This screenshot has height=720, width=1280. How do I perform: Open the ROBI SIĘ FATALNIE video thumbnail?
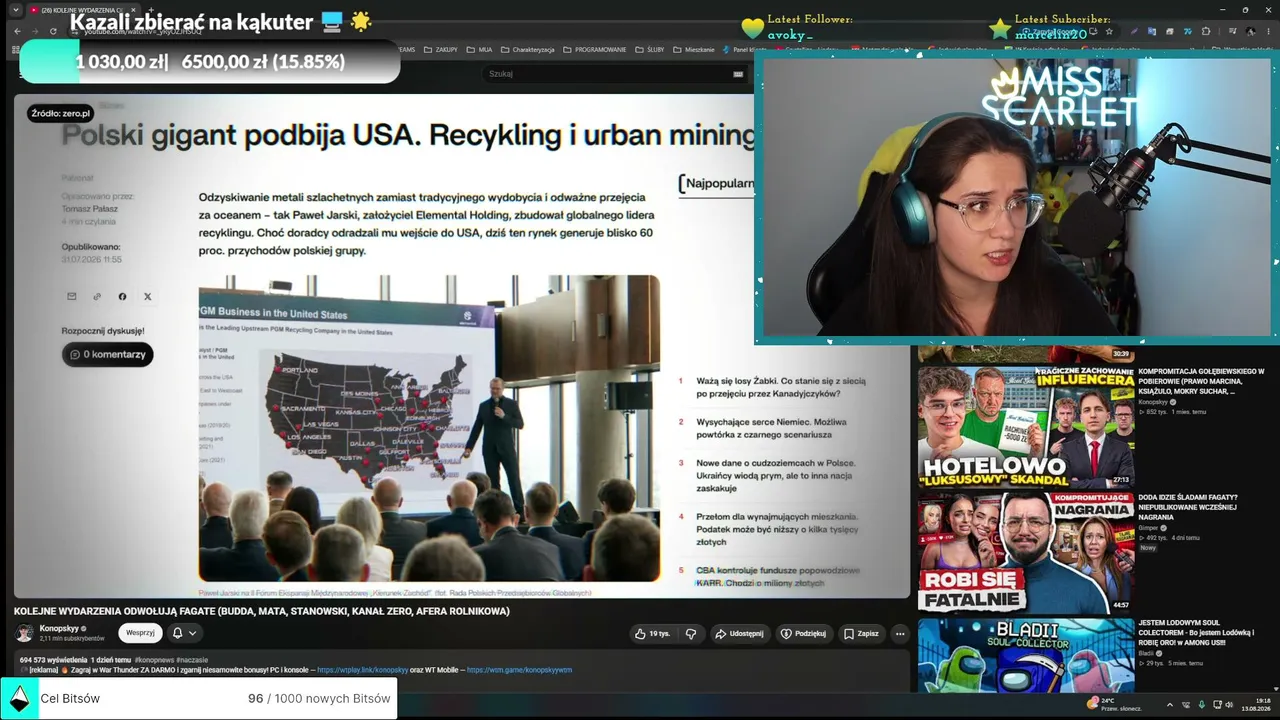tap(1026, 552)
